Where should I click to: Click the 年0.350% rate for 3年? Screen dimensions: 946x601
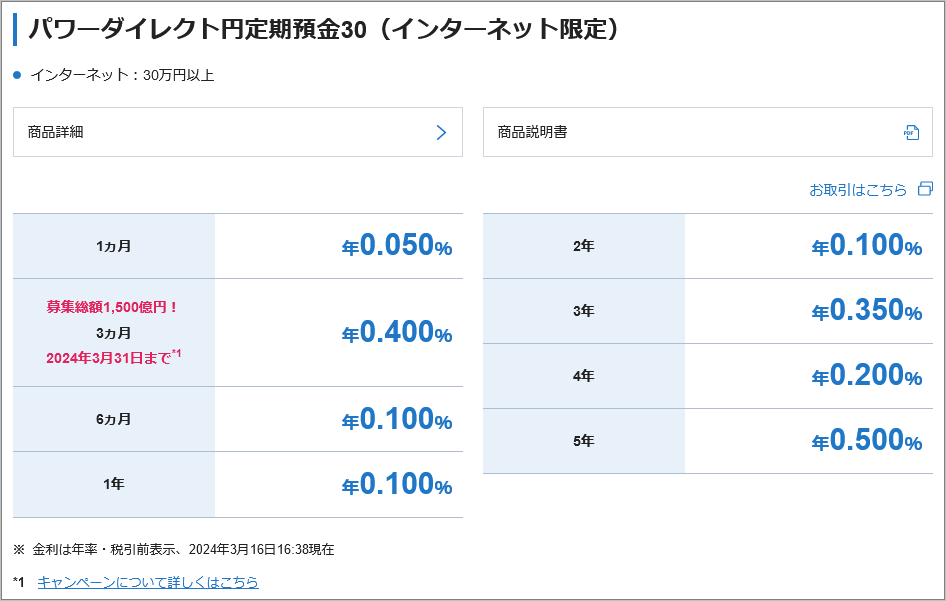click(867, 311)
